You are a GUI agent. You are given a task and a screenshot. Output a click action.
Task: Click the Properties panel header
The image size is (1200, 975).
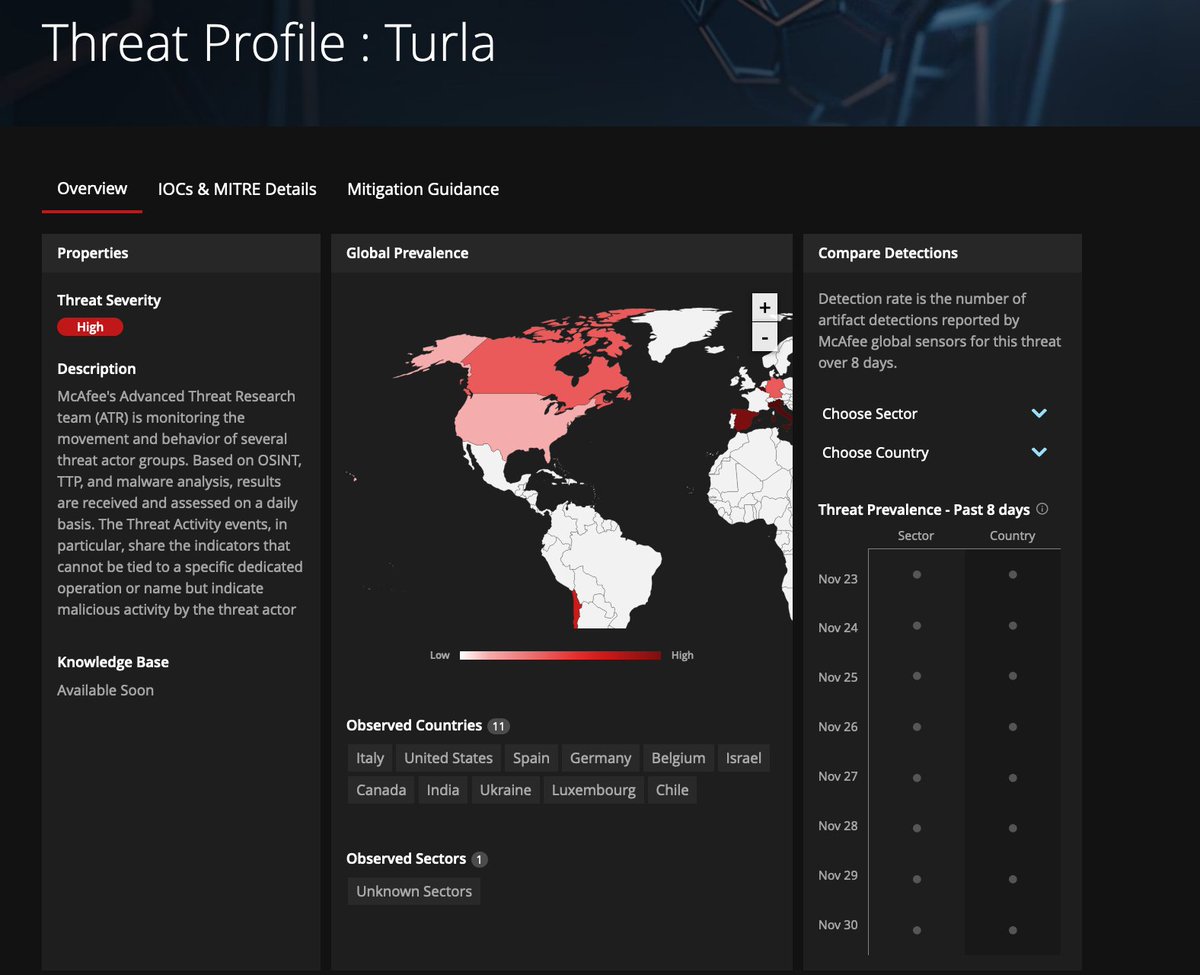[181, 253]
